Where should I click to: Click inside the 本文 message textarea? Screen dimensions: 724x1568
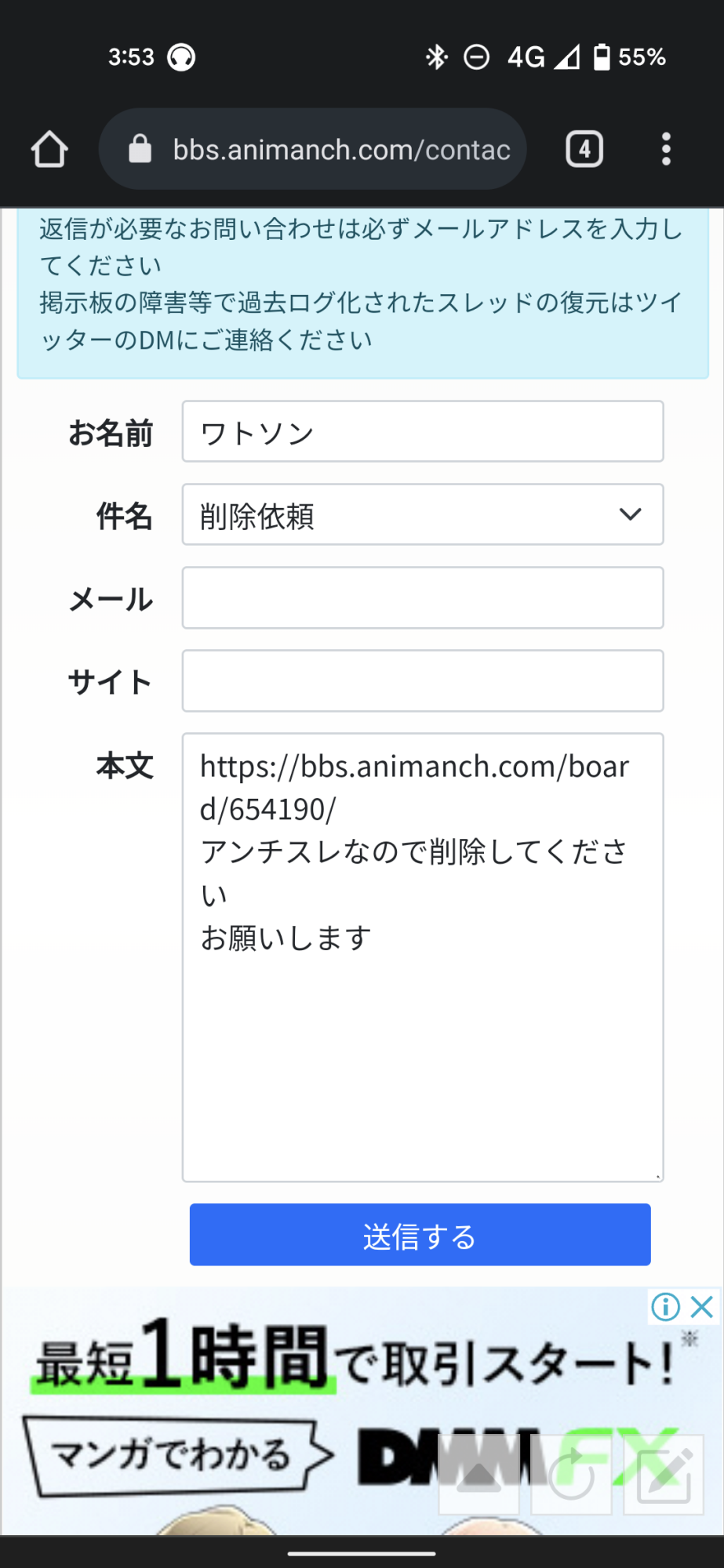pyautogui.click(x=423, y=957)
